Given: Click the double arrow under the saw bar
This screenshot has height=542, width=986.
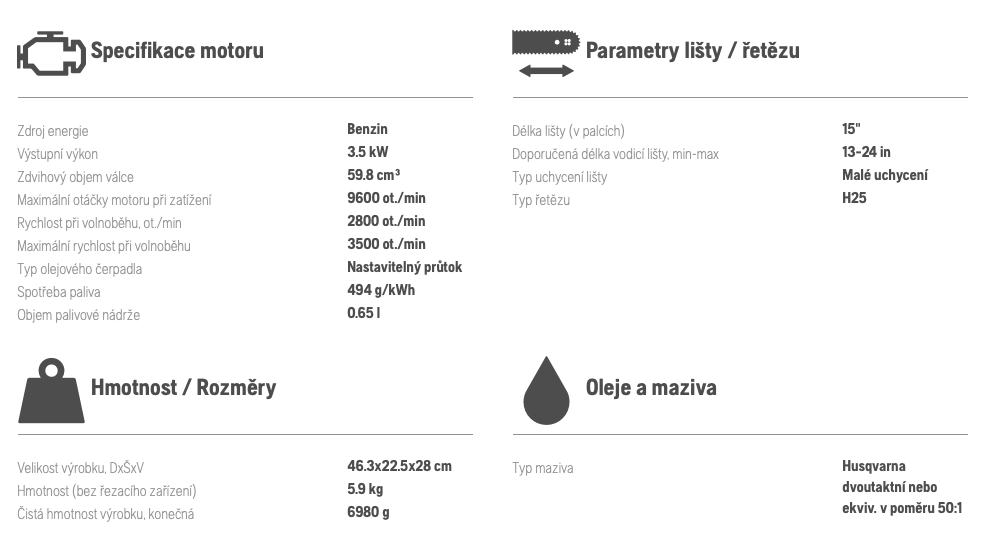Looking at the screenshot, I should click(x=546, y=71).
